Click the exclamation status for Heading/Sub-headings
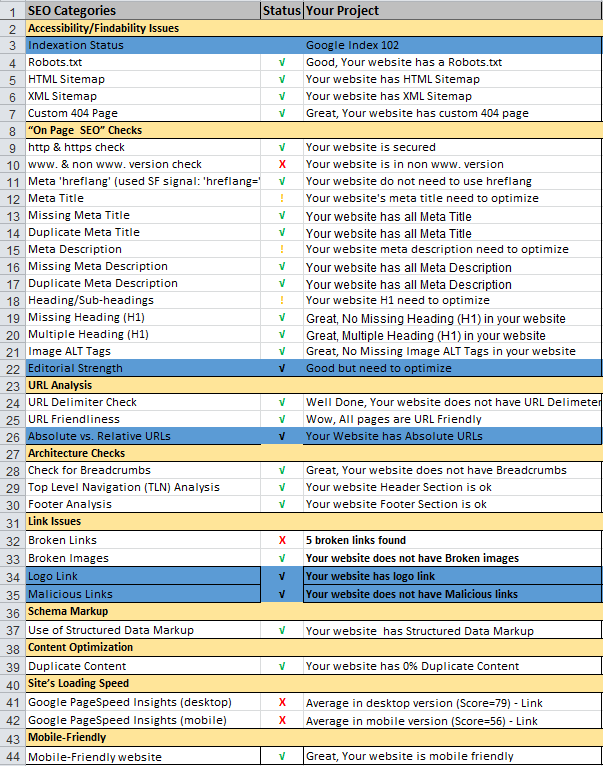Image resolution: width=603 pixels, height=766 pixels. tap(282, 300)
